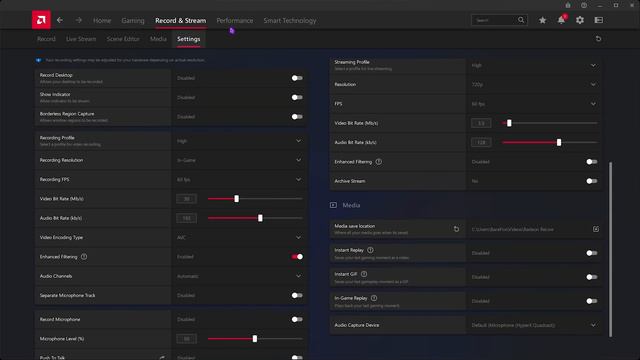Enable Show Indicator toggle
This screenshot has height=360, width=640.
tap(297, 97)
